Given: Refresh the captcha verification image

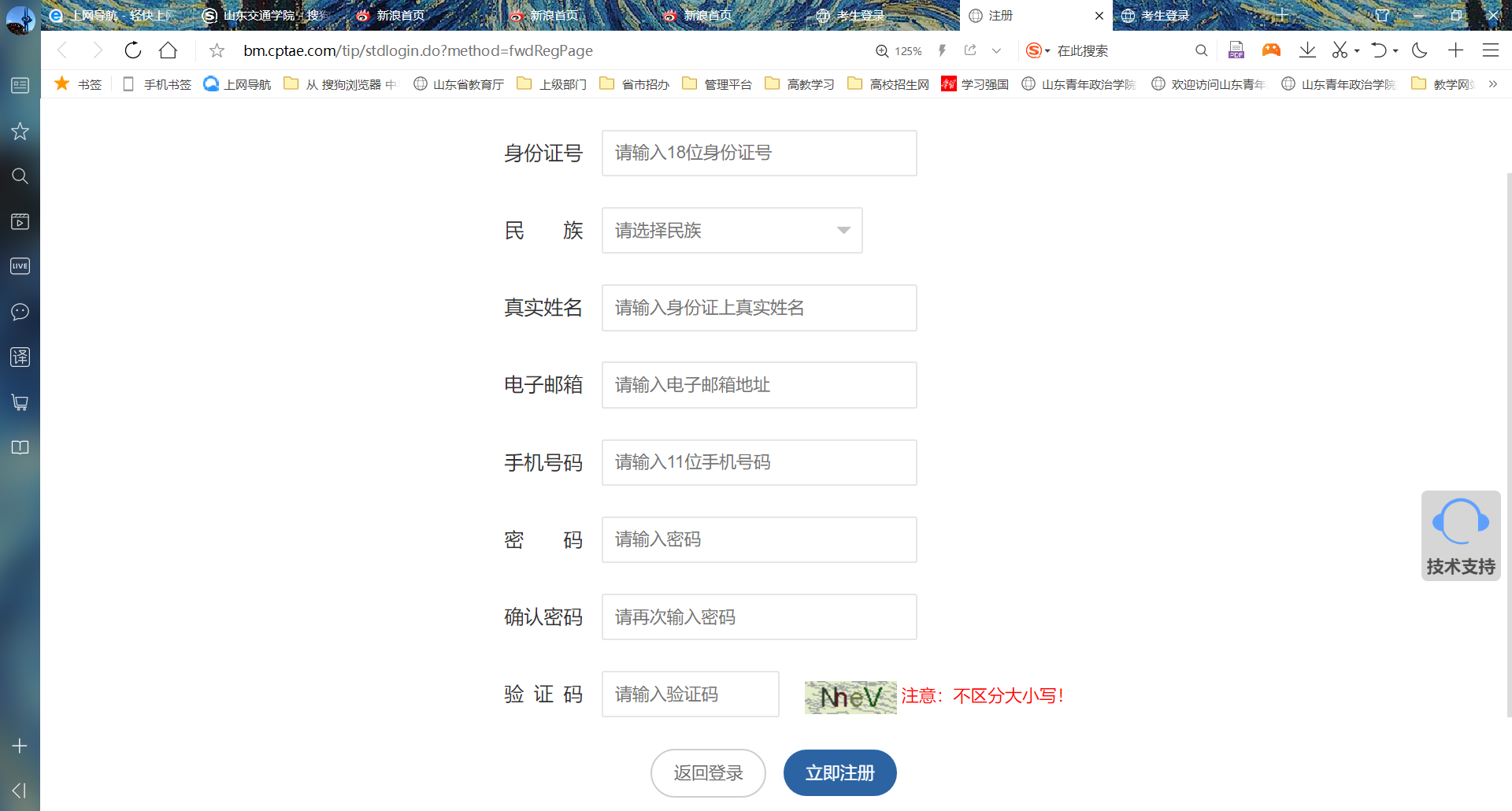Looking at the screenshot, I should click(850, 697).
